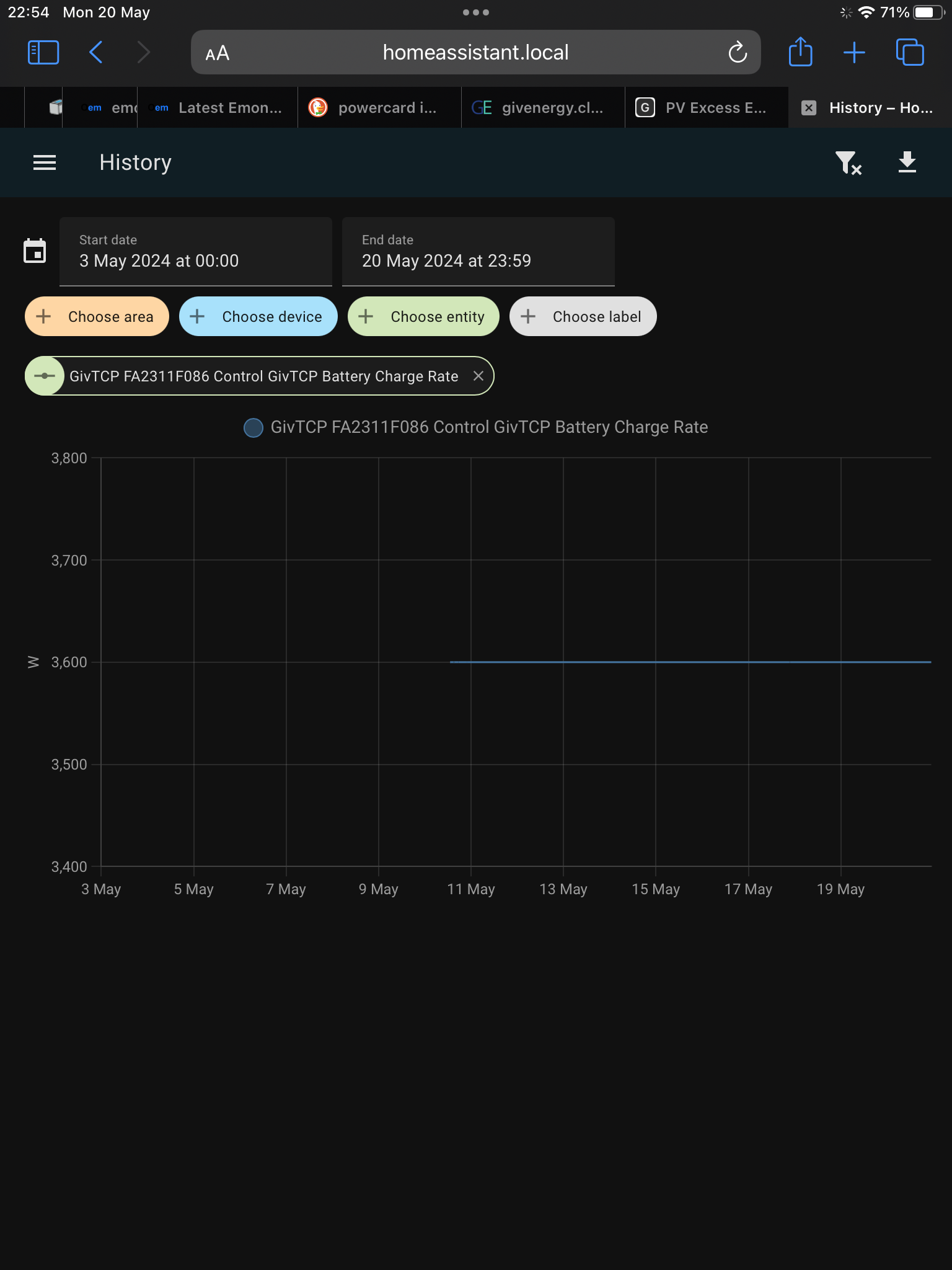Screen dimensions: 952x1270
Task: Remove the Battery Charge Rate entity chip
Action: pos(478,376)
